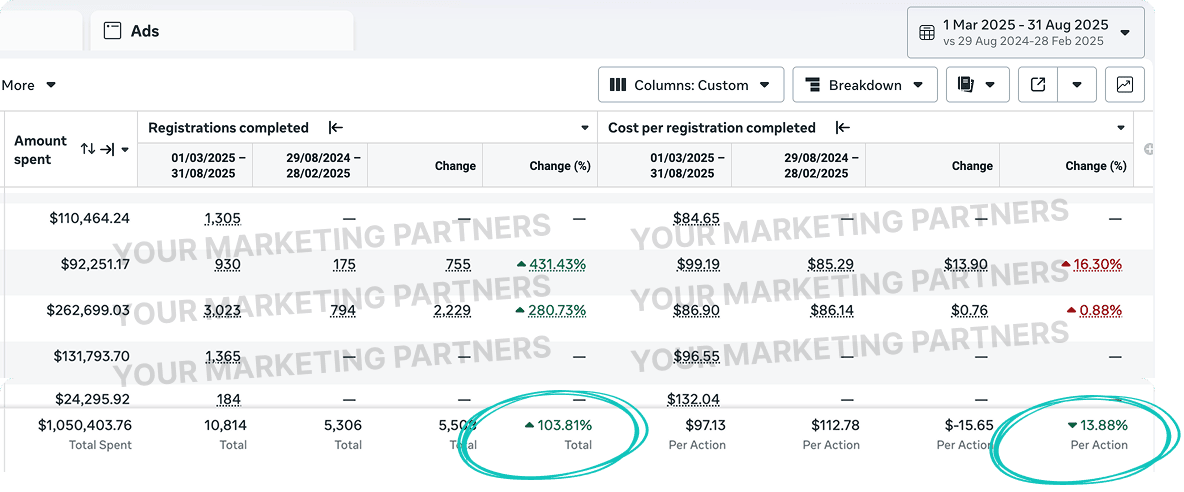Click the $262,699.03 amount cell

tap(88, 310)
